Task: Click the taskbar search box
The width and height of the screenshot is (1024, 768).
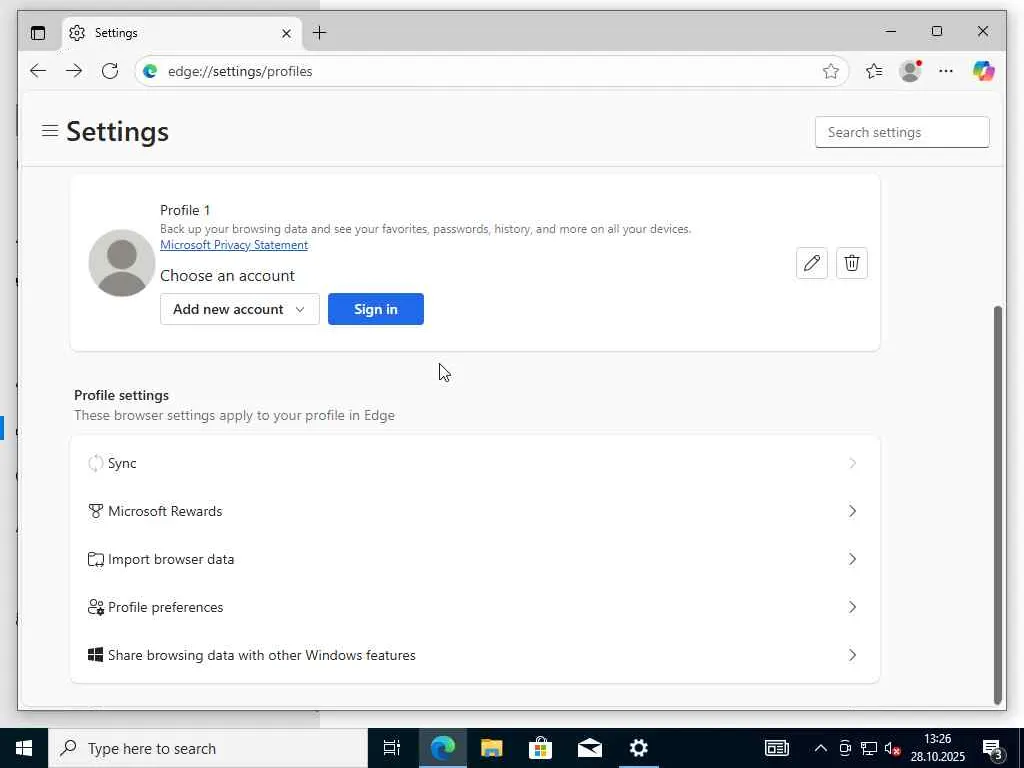Action: point(208,748)
